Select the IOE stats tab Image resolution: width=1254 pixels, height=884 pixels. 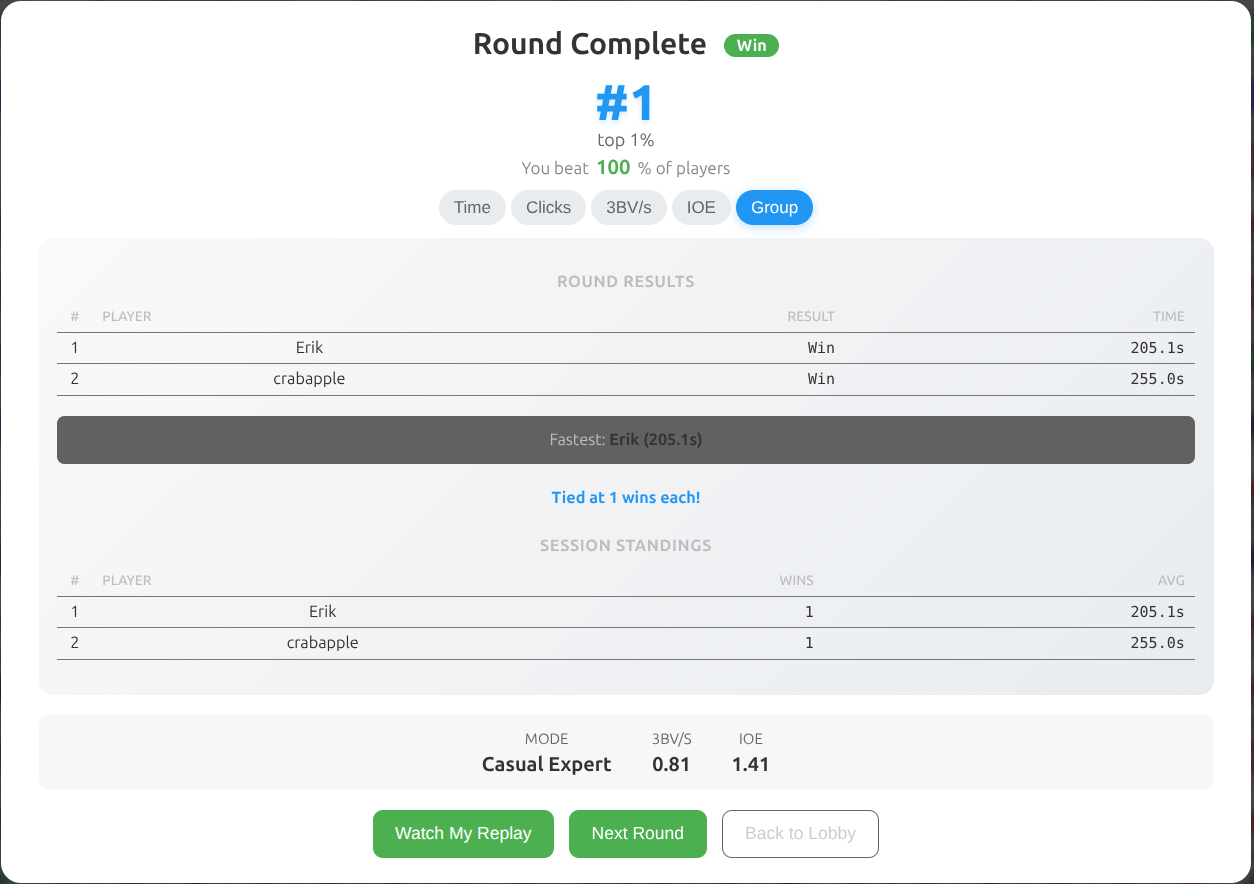(x=701, y=207)
